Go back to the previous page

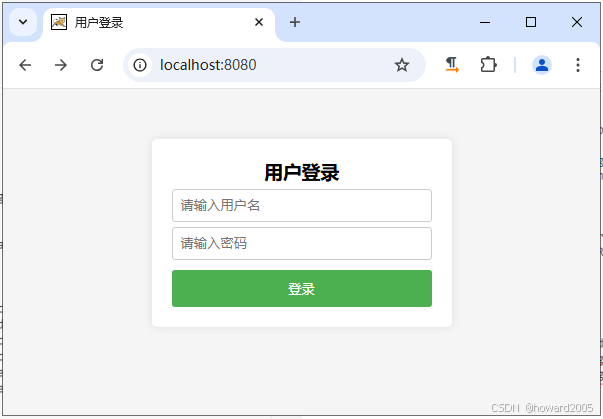(25, 65)
